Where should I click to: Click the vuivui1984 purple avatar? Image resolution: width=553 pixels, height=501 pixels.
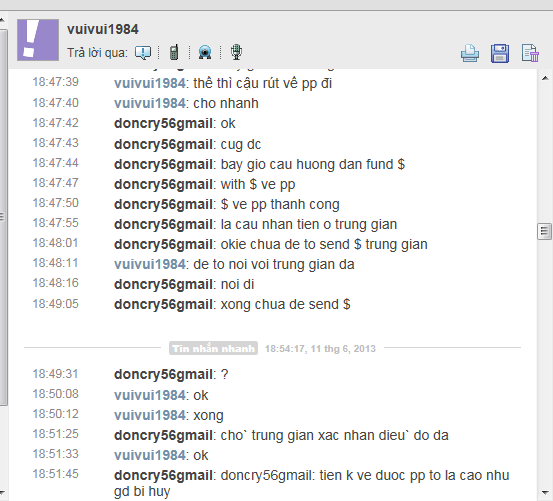[x=38, y=40]
